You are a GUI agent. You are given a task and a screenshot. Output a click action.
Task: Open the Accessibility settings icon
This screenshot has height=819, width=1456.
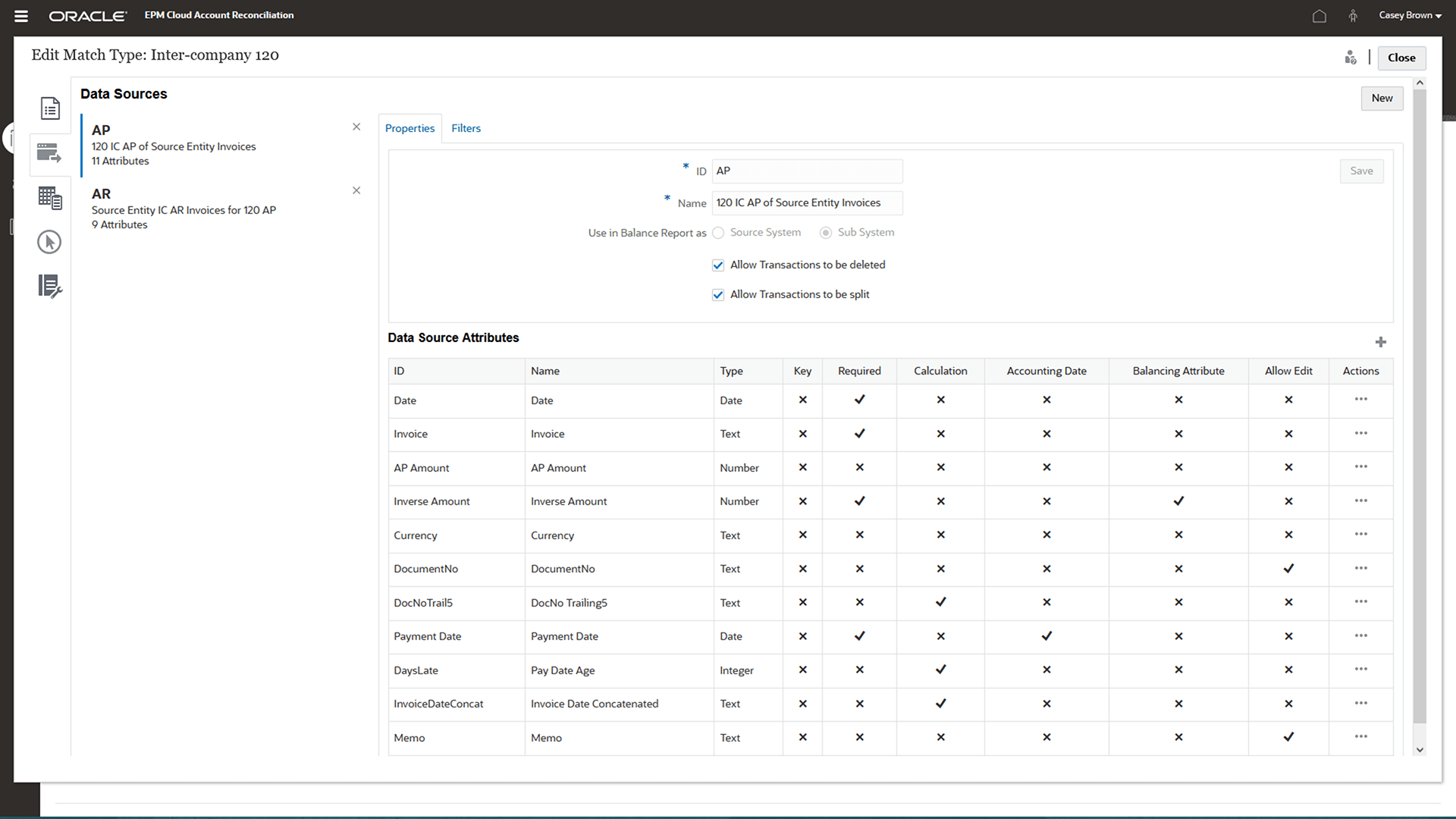[1353, 16]
